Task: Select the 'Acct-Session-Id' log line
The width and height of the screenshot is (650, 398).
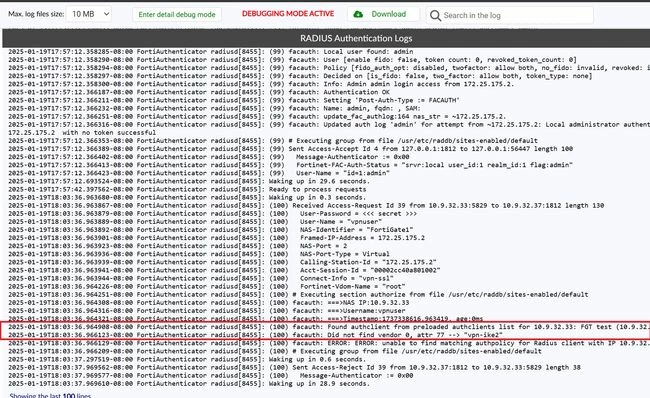Action: 224,270
